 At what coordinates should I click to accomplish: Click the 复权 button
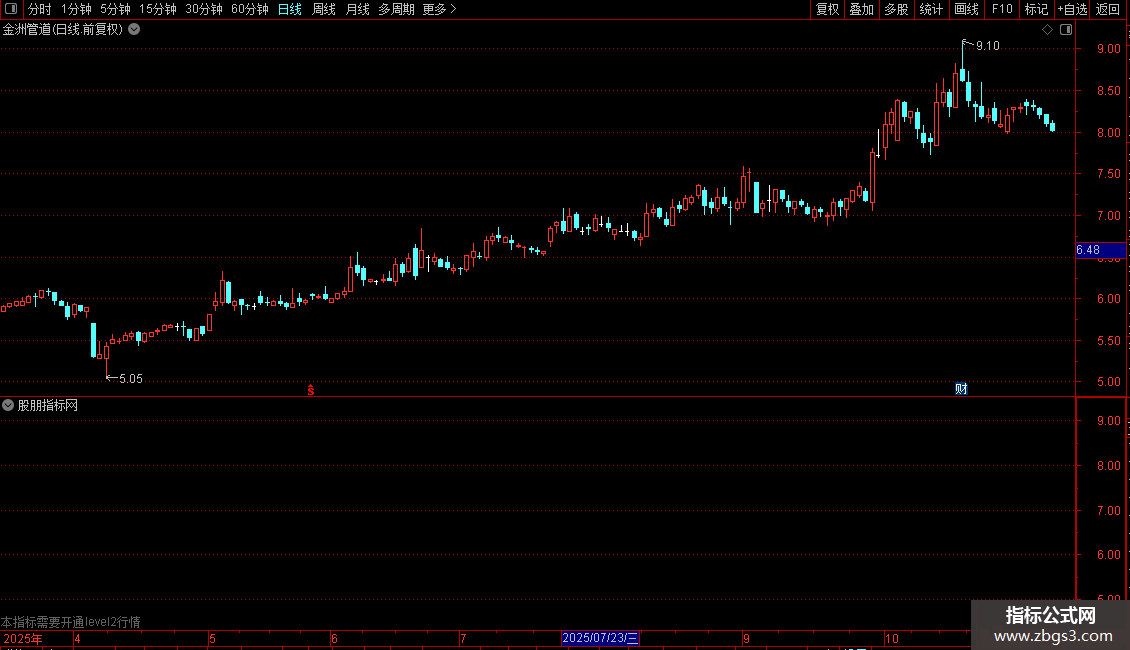827,9
